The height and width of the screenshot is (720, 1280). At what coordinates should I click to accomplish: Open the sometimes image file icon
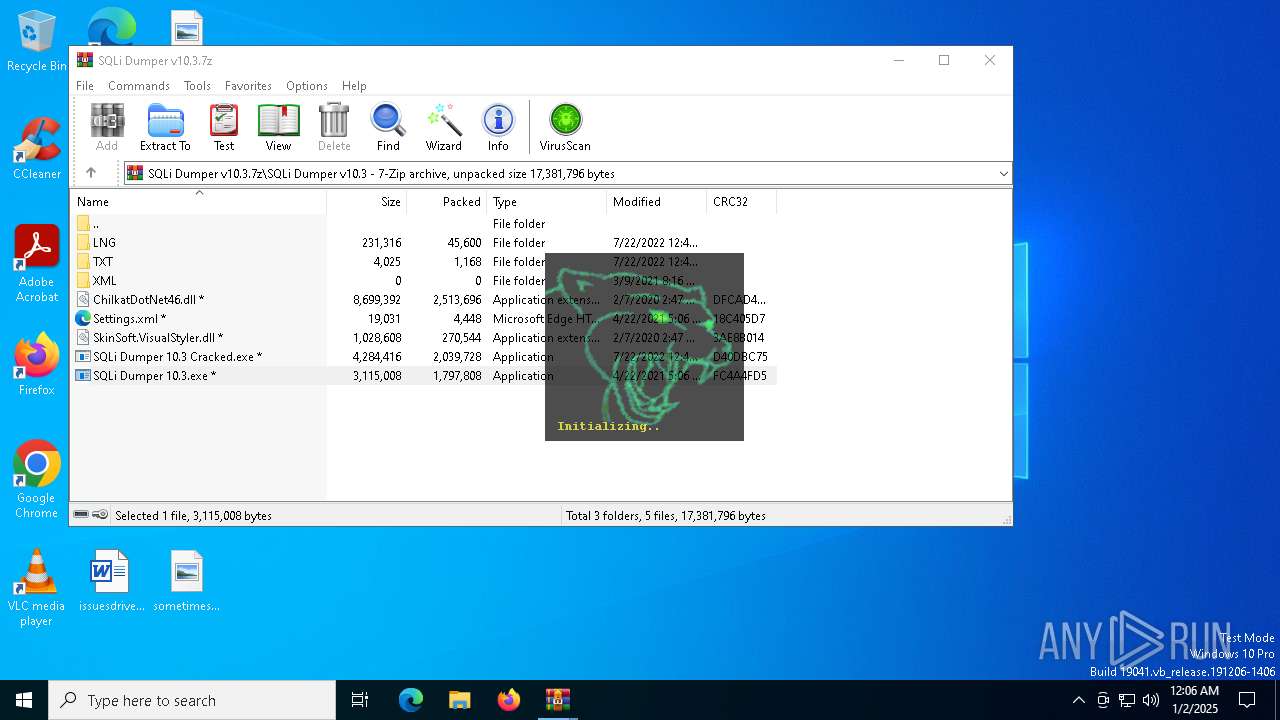point(187,581)
